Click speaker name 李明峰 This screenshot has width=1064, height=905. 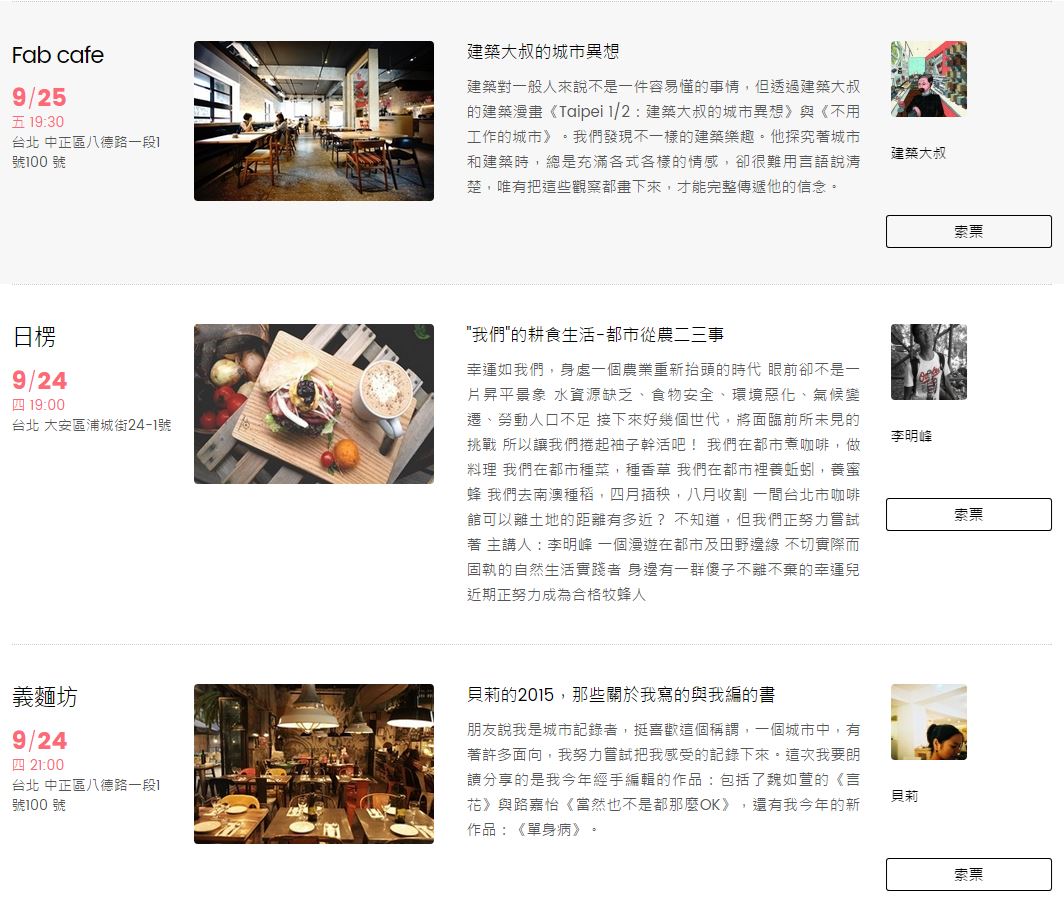tap(911, 436)
